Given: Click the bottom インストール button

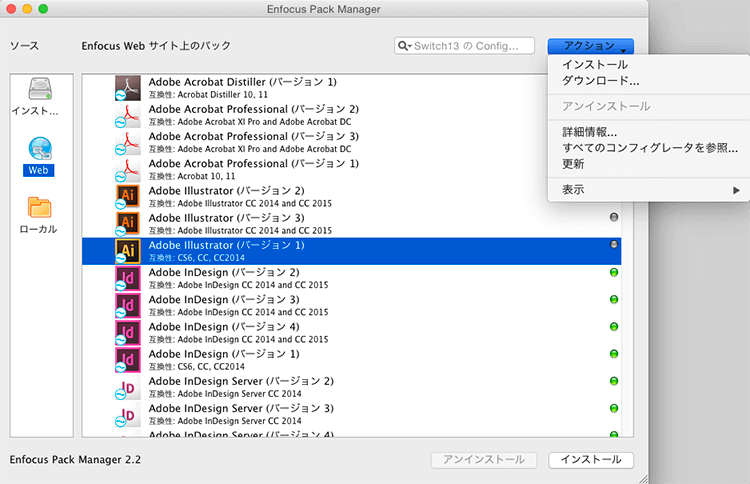Looking at the screenshot, I should 591,460.
